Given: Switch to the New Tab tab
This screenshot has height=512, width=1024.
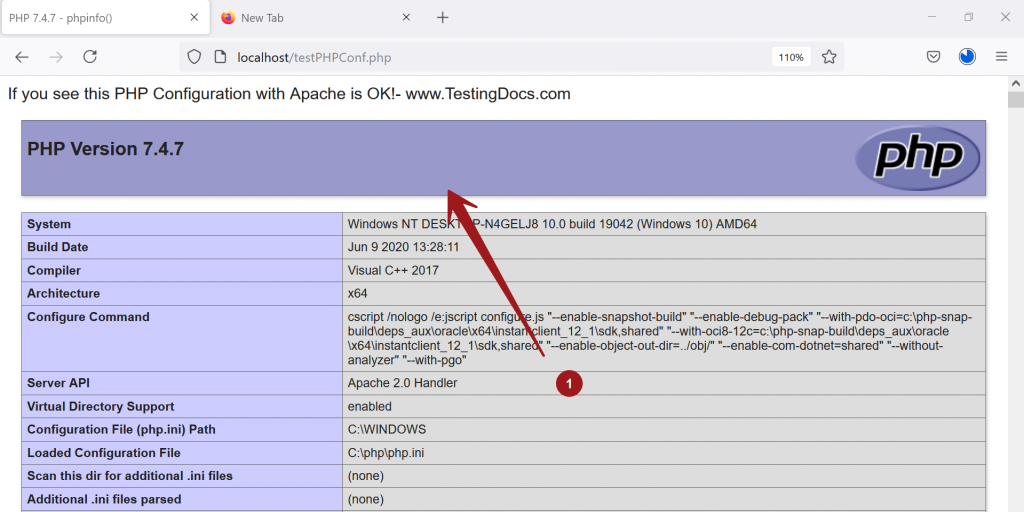Looking at the screenshot, I should point(300,18).
